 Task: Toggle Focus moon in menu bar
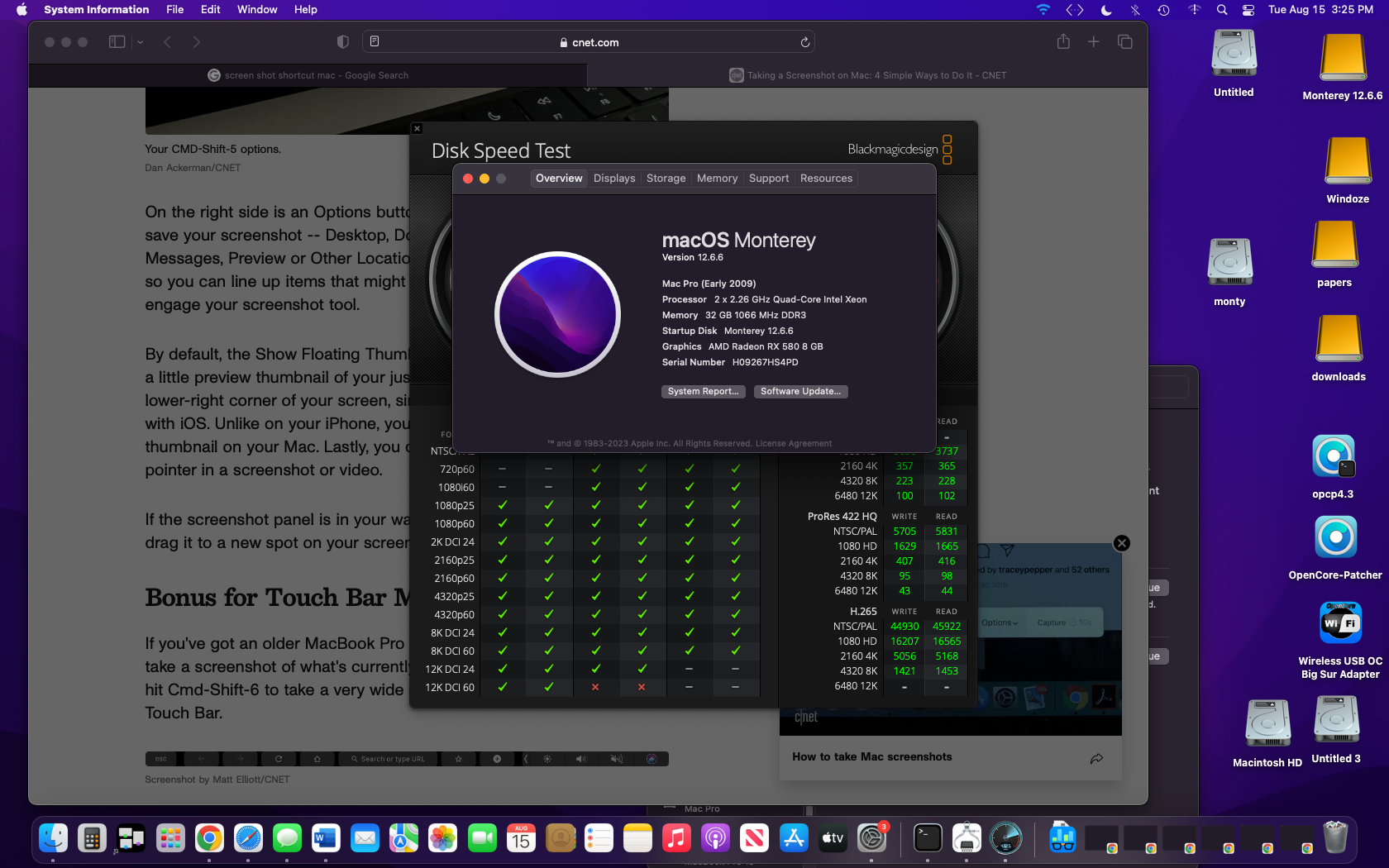1106,10
